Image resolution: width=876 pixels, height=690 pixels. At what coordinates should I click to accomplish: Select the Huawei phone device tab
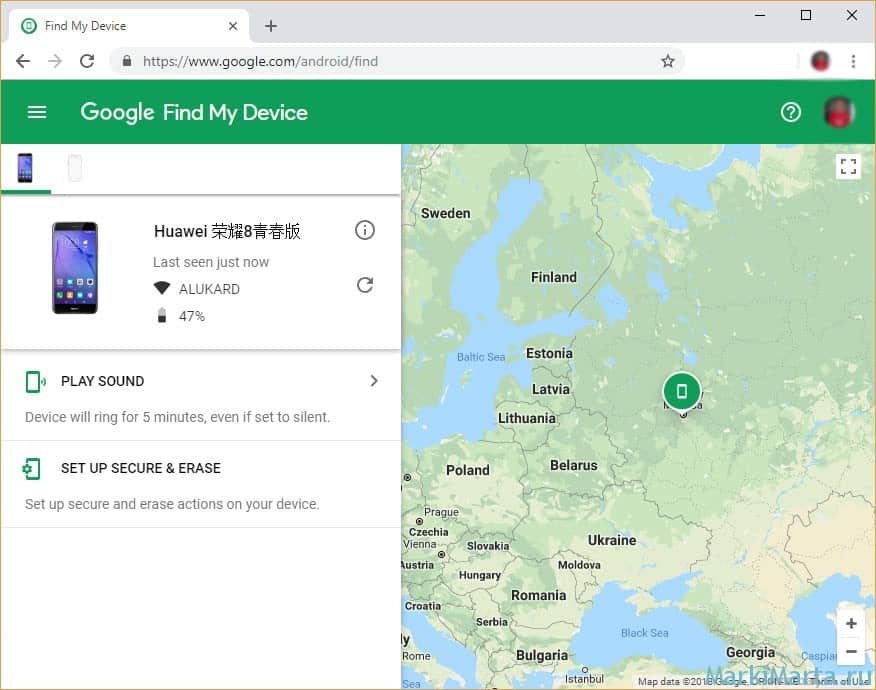[x=25, y=168]
